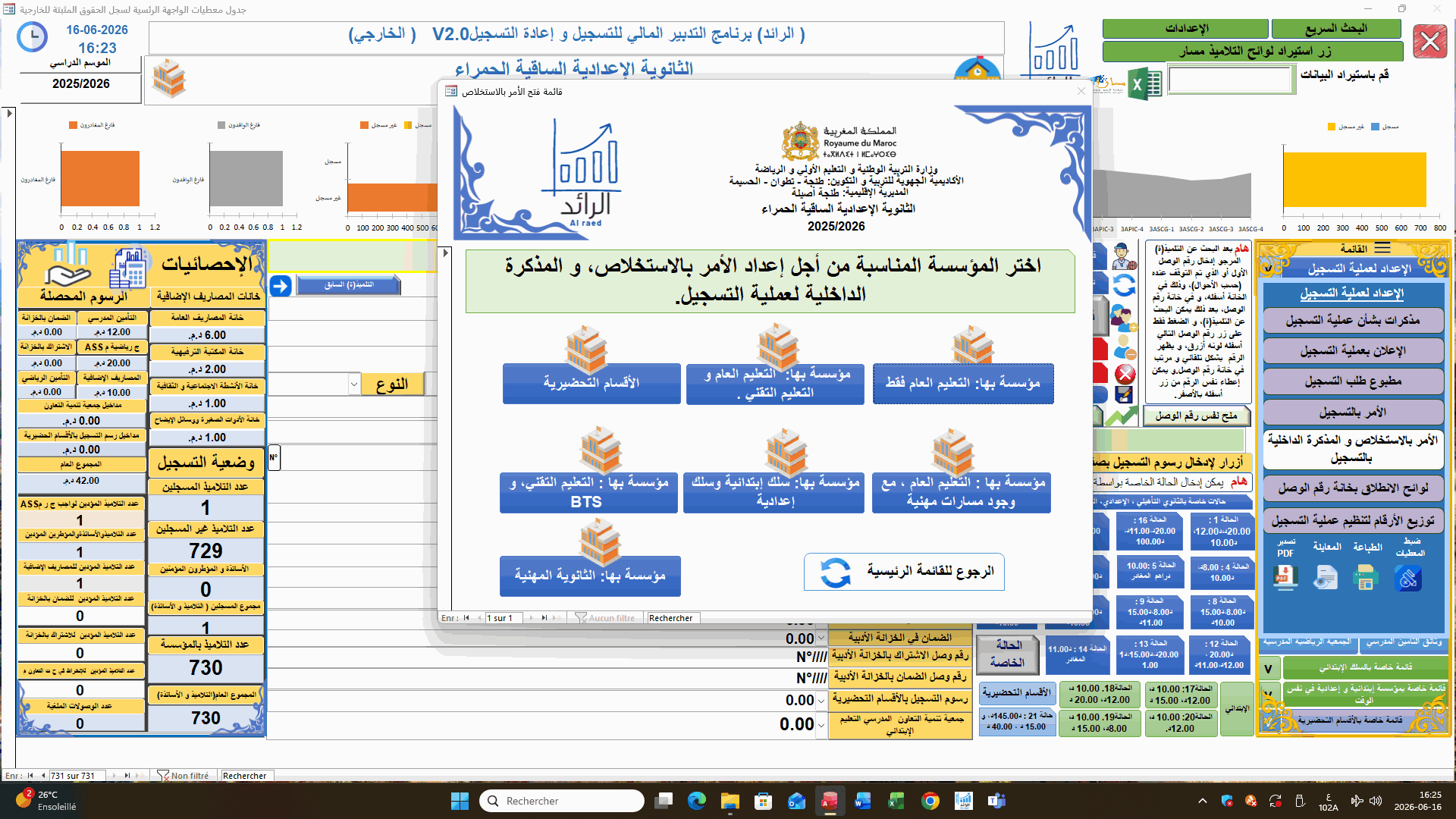Click the save-edit diskette side icon
This screenshot has width=1456, height=819.
1124,394
